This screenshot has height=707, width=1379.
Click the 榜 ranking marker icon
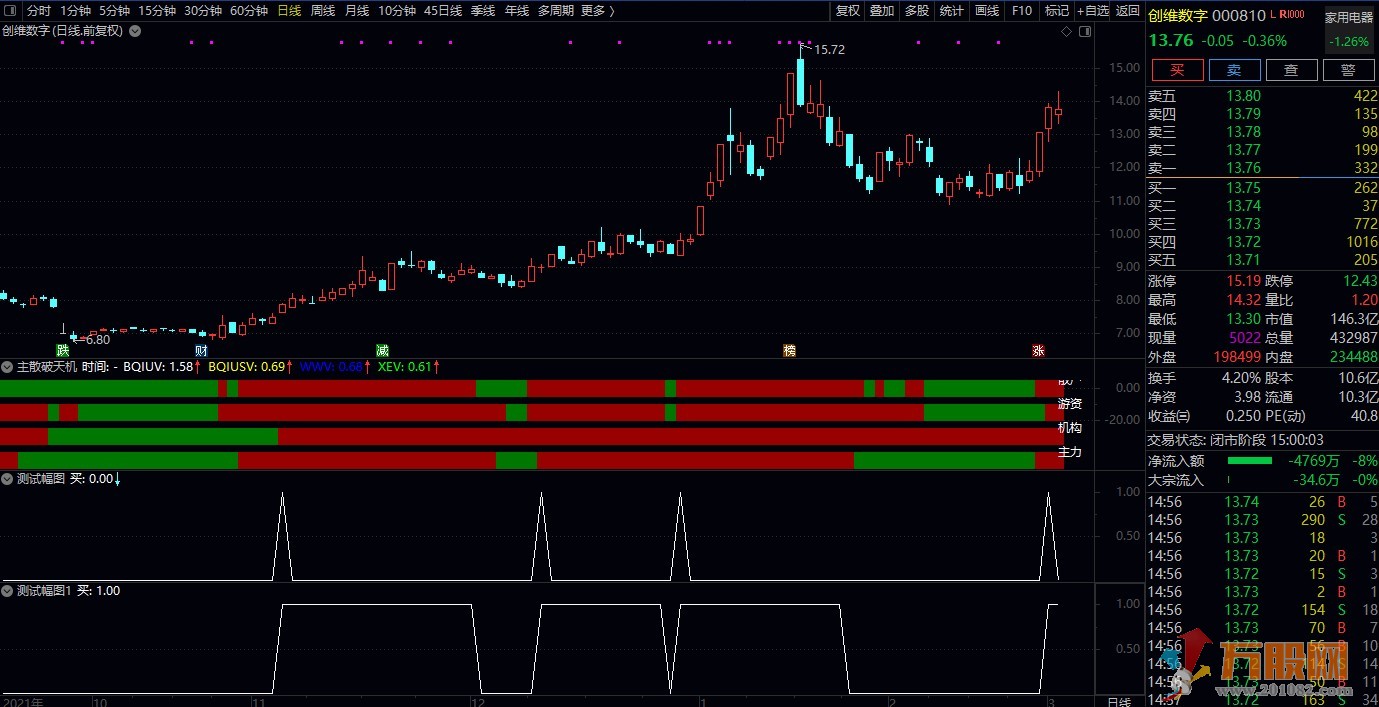[x=789, y=350]
